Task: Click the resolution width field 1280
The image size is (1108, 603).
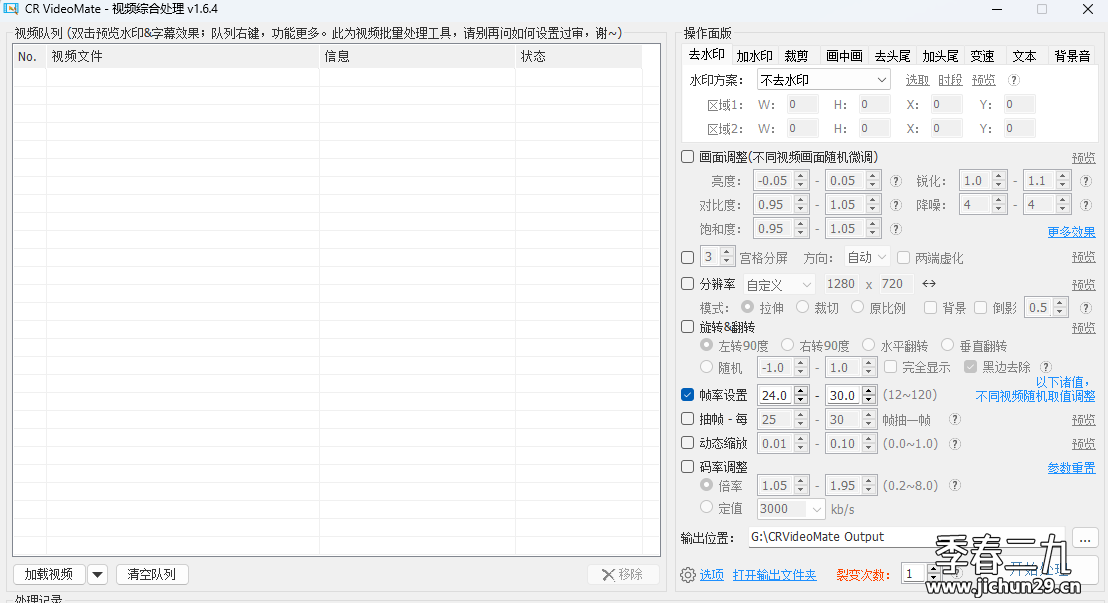Action: pyautogui.click(x=841, y=283)
